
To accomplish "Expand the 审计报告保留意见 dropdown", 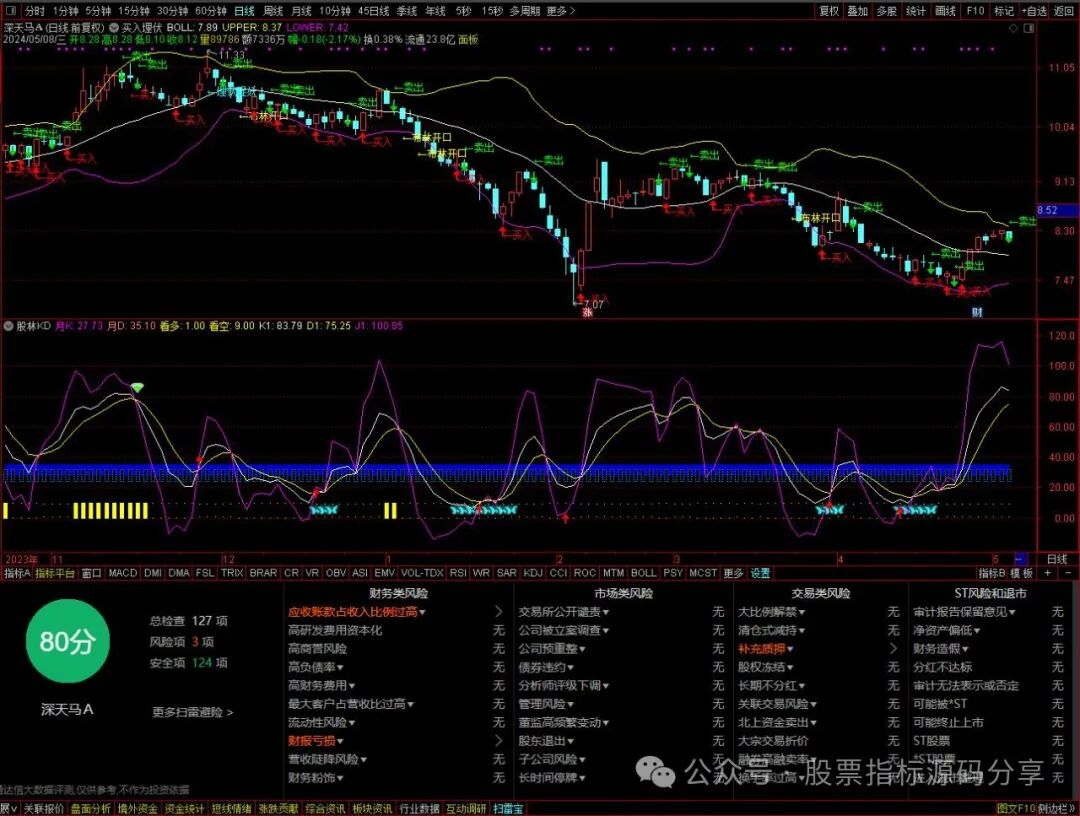I will (x=1012, y=611).
